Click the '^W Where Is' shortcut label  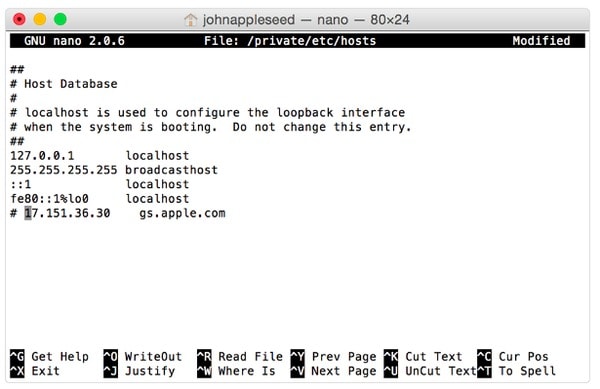coord(236,371)
